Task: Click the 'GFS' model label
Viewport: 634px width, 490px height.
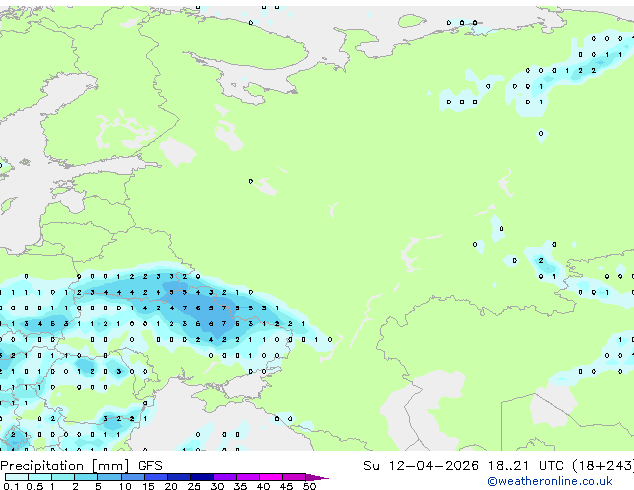Action: pos(150,466)
